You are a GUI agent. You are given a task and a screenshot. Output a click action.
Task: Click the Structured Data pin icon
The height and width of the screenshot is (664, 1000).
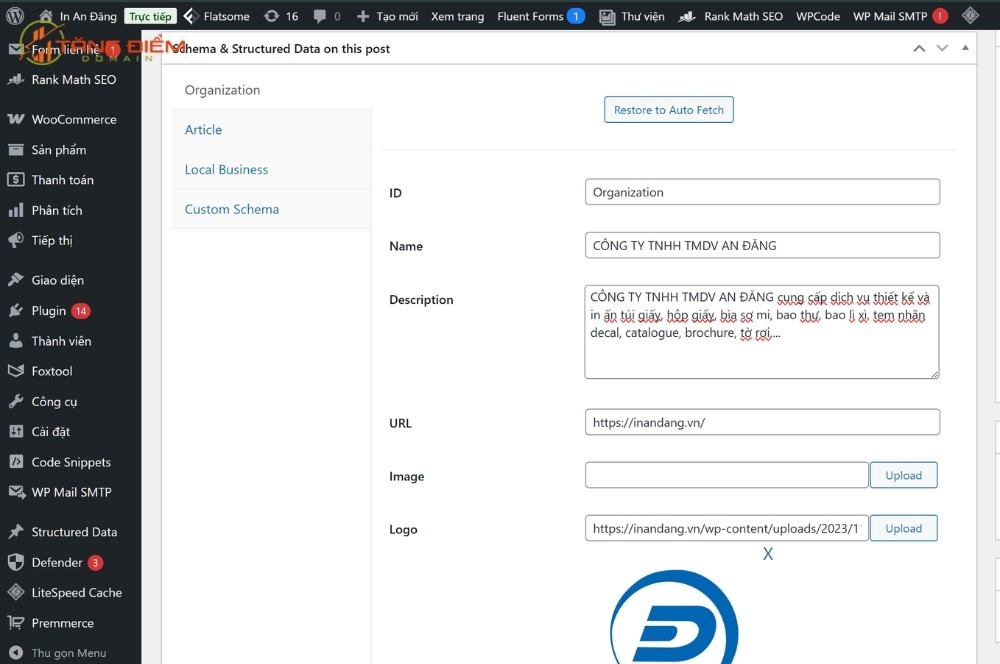tap(16, 531)
